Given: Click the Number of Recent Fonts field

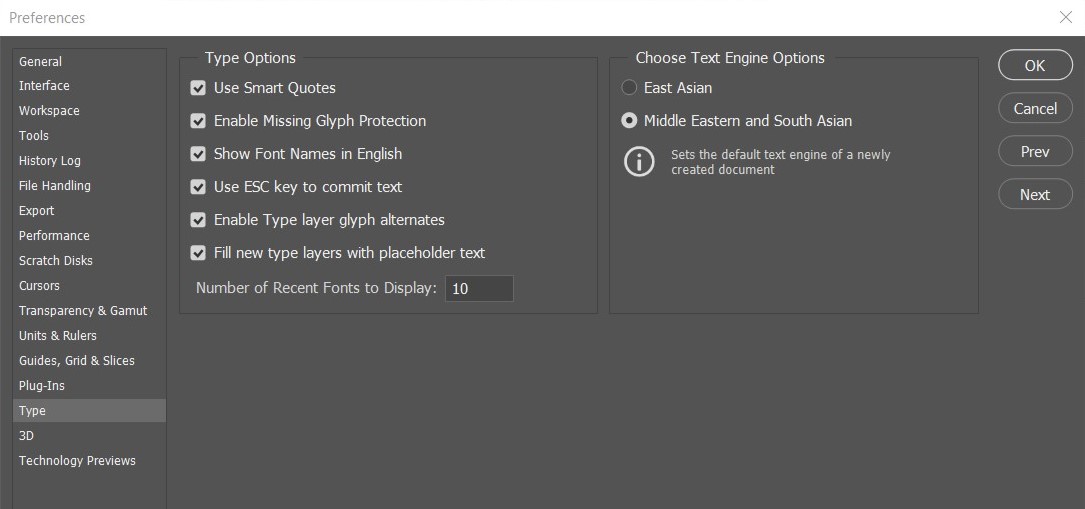Looking at the screenshot, I should point(479,289).
